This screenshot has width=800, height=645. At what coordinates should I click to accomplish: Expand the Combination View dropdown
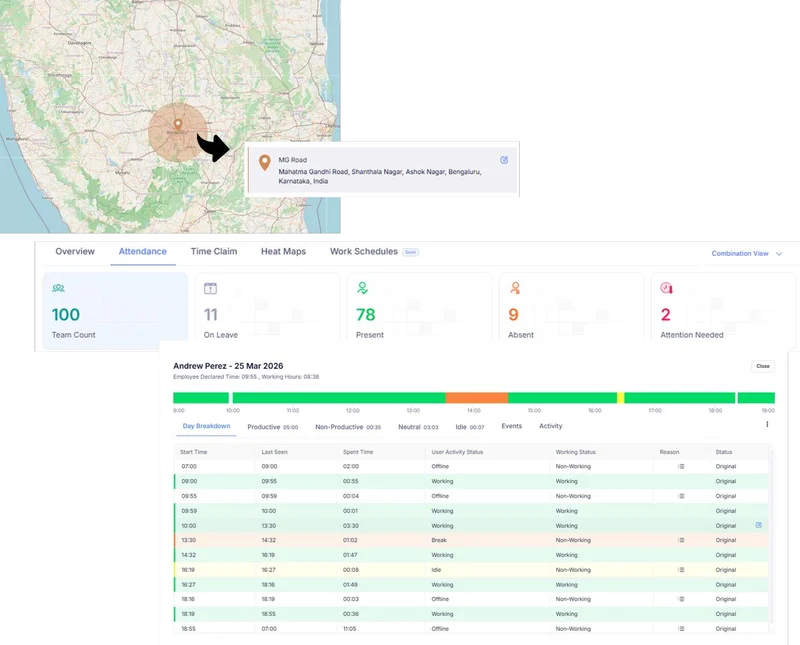coord(746,254)
